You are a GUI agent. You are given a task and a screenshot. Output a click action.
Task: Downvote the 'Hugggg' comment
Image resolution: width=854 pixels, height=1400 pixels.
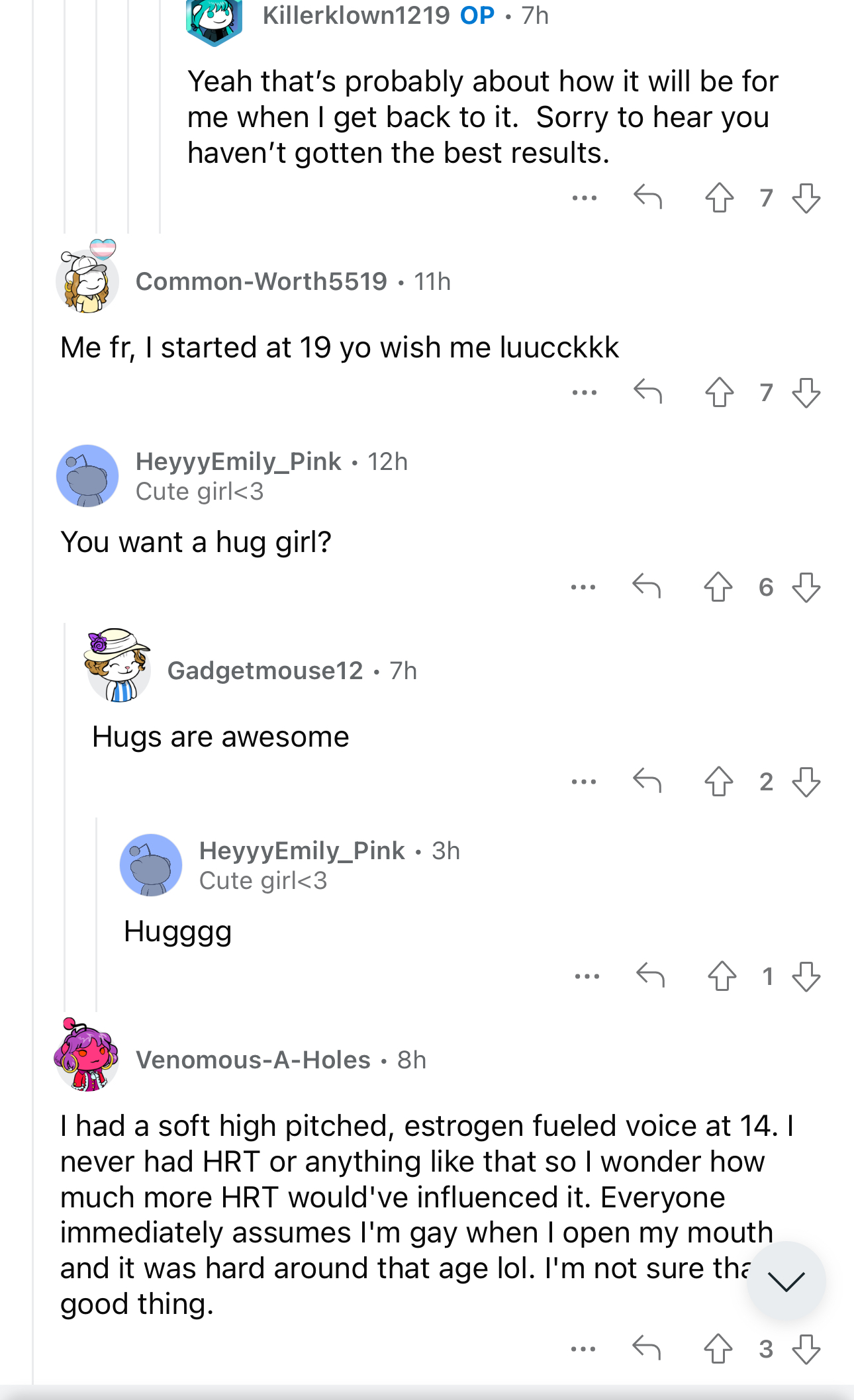click(x=806, y=976)
